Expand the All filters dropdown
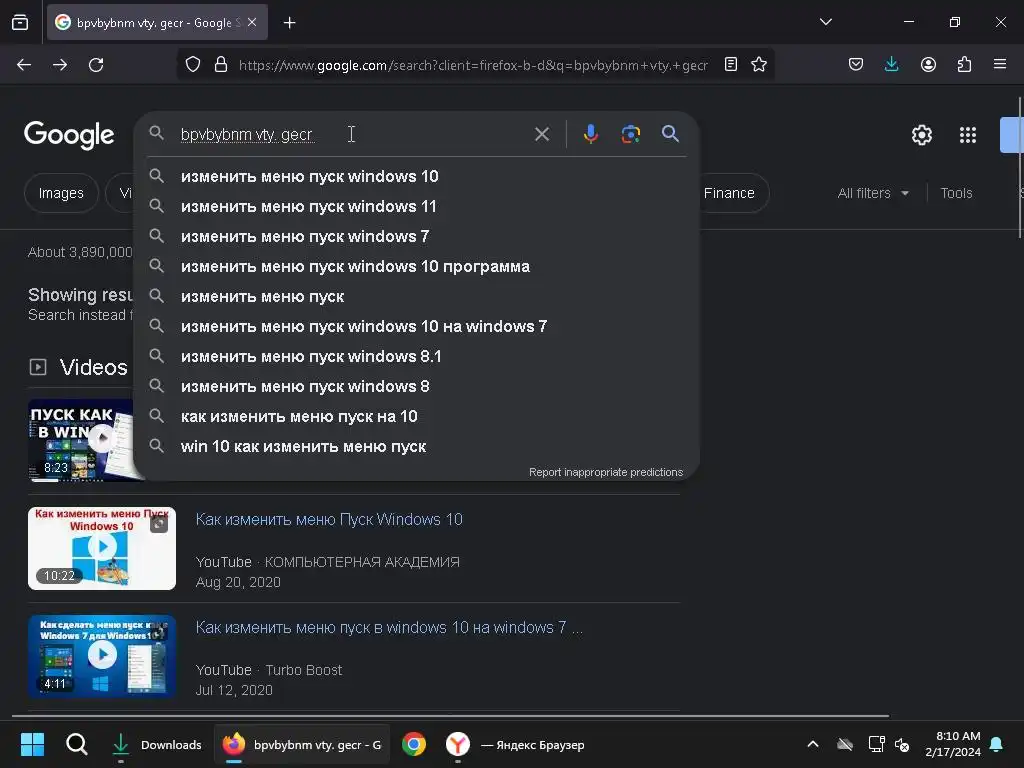Image resolution: width=1024 pixels, height=768 pixels. [x=873, y=193]
